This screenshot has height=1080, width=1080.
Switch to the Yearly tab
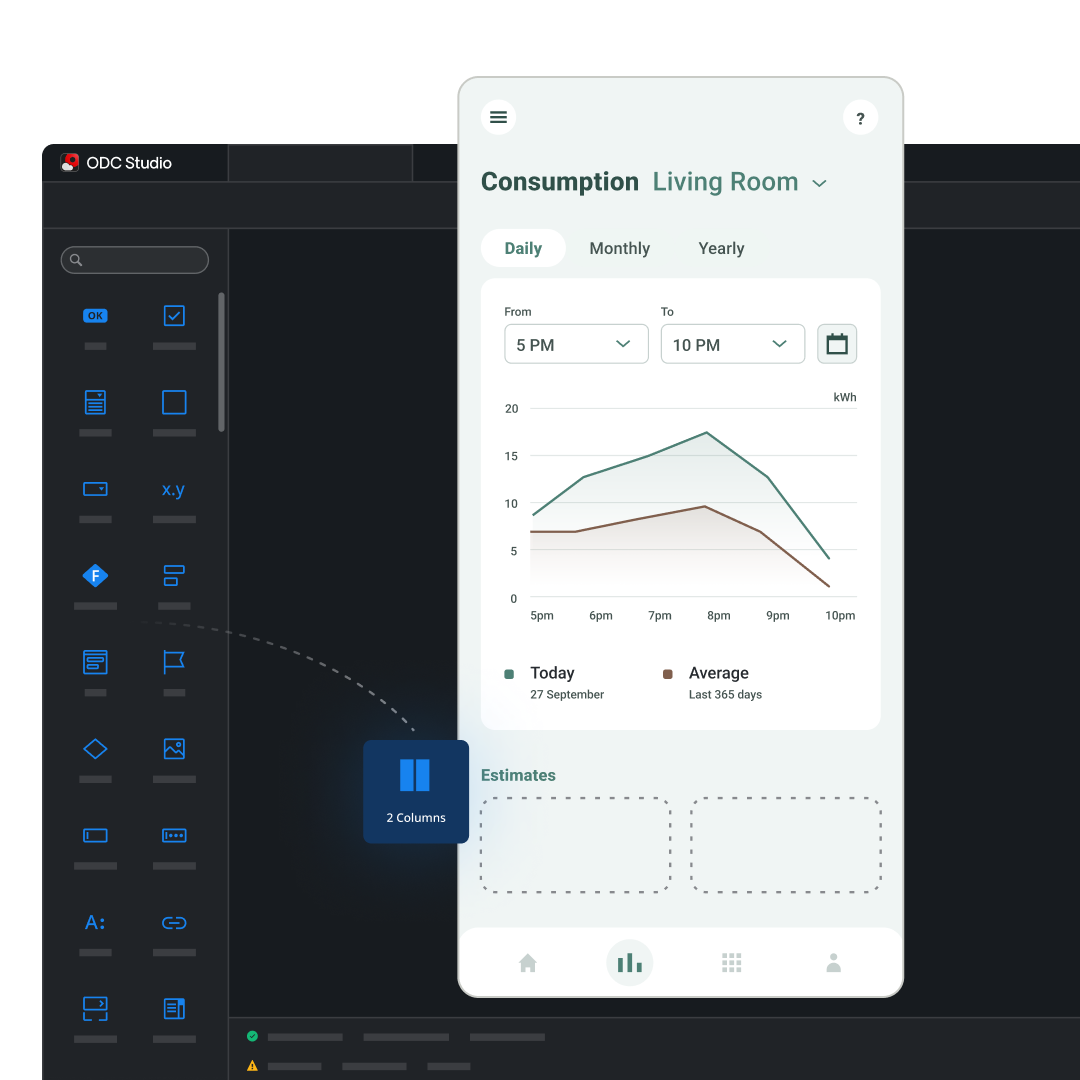point(721,249)
